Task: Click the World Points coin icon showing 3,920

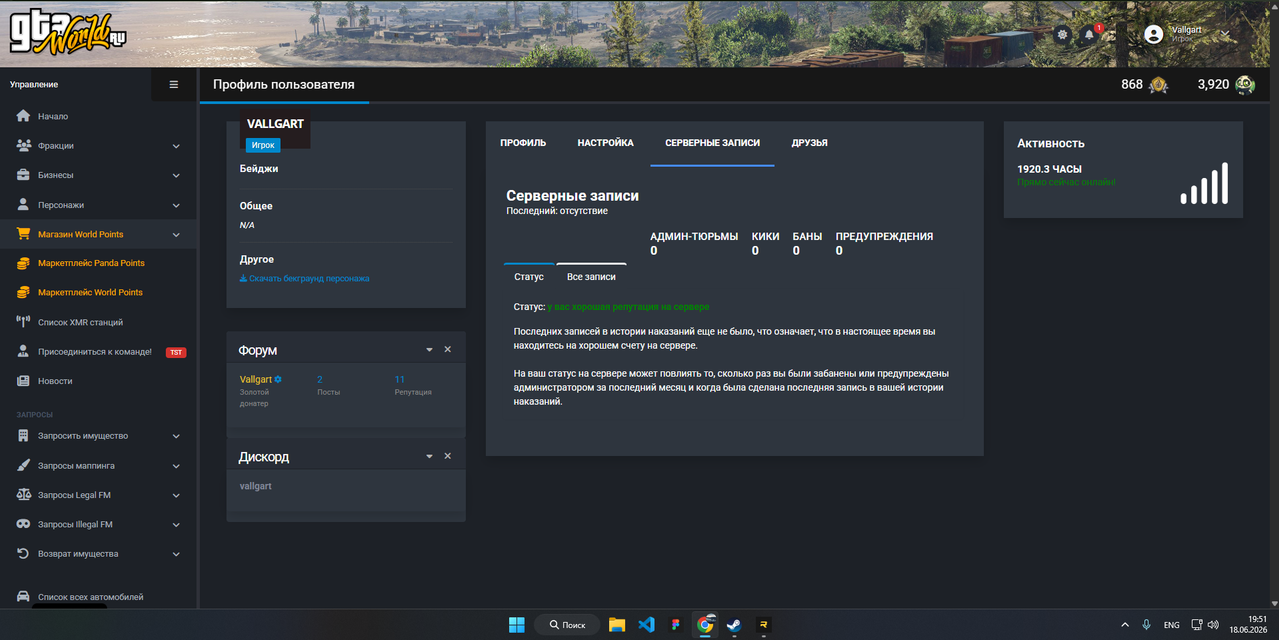Action: (x=1245, y=85)
